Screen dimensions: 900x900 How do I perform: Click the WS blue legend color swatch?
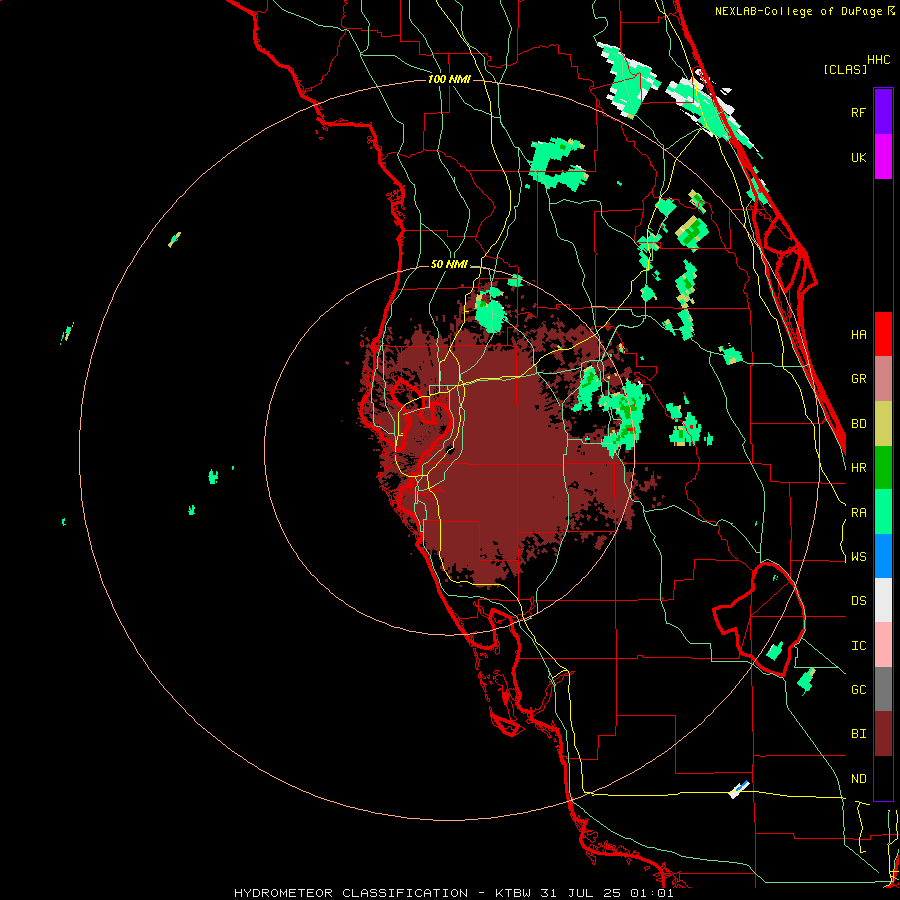click(883, 556)
